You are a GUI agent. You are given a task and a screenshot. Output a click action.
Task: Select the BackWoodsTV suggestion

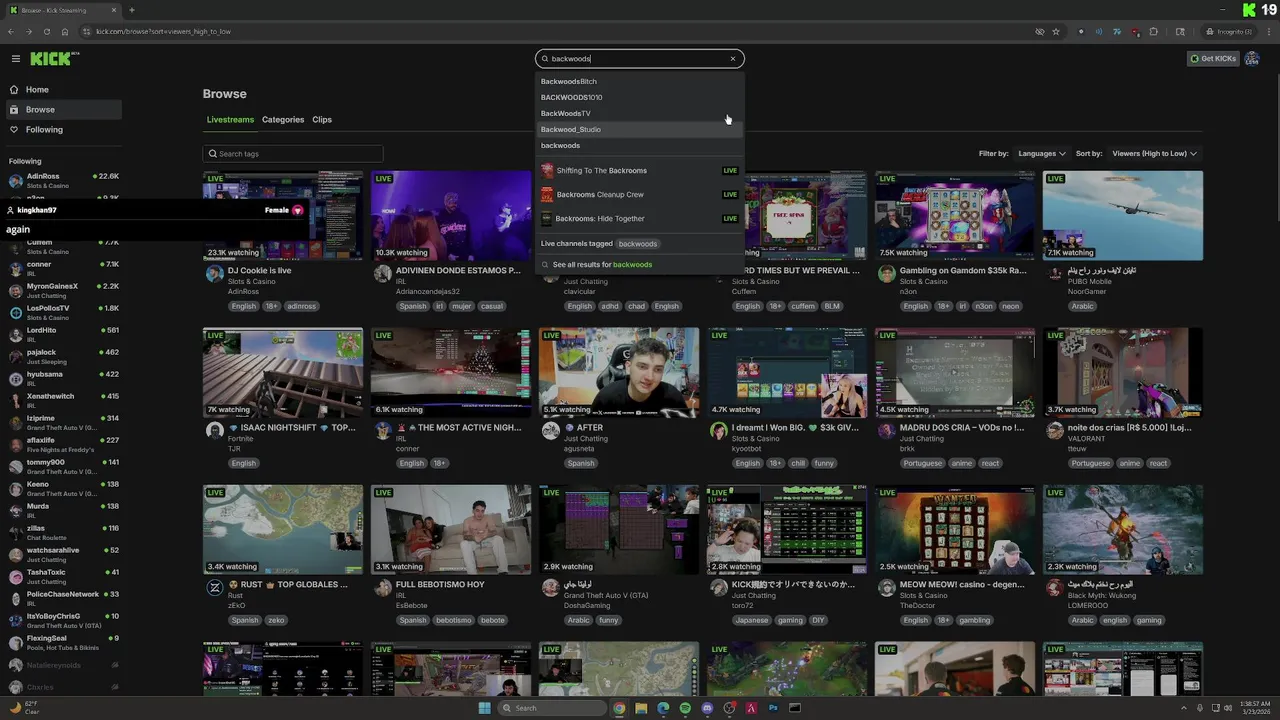(x=640, y=114)
